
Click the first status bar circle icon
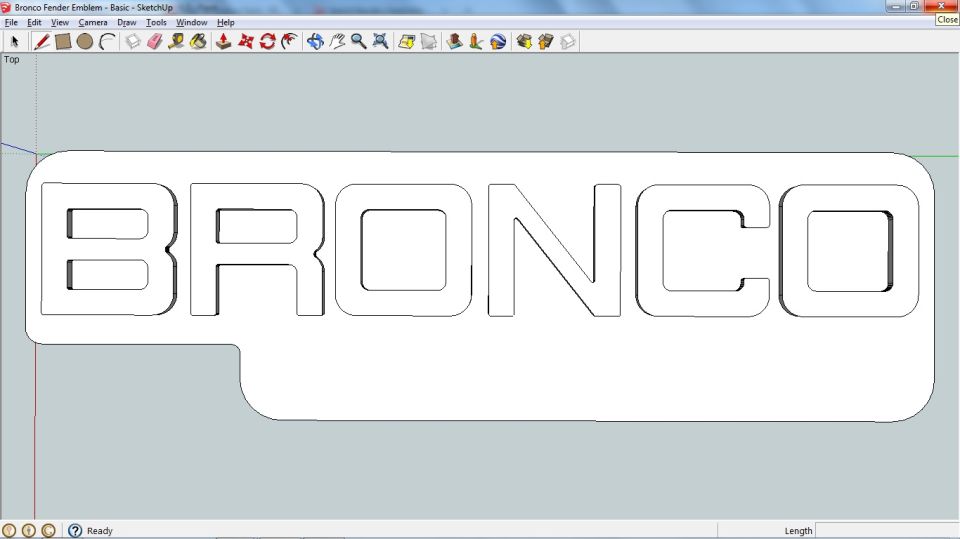(9, 530)
